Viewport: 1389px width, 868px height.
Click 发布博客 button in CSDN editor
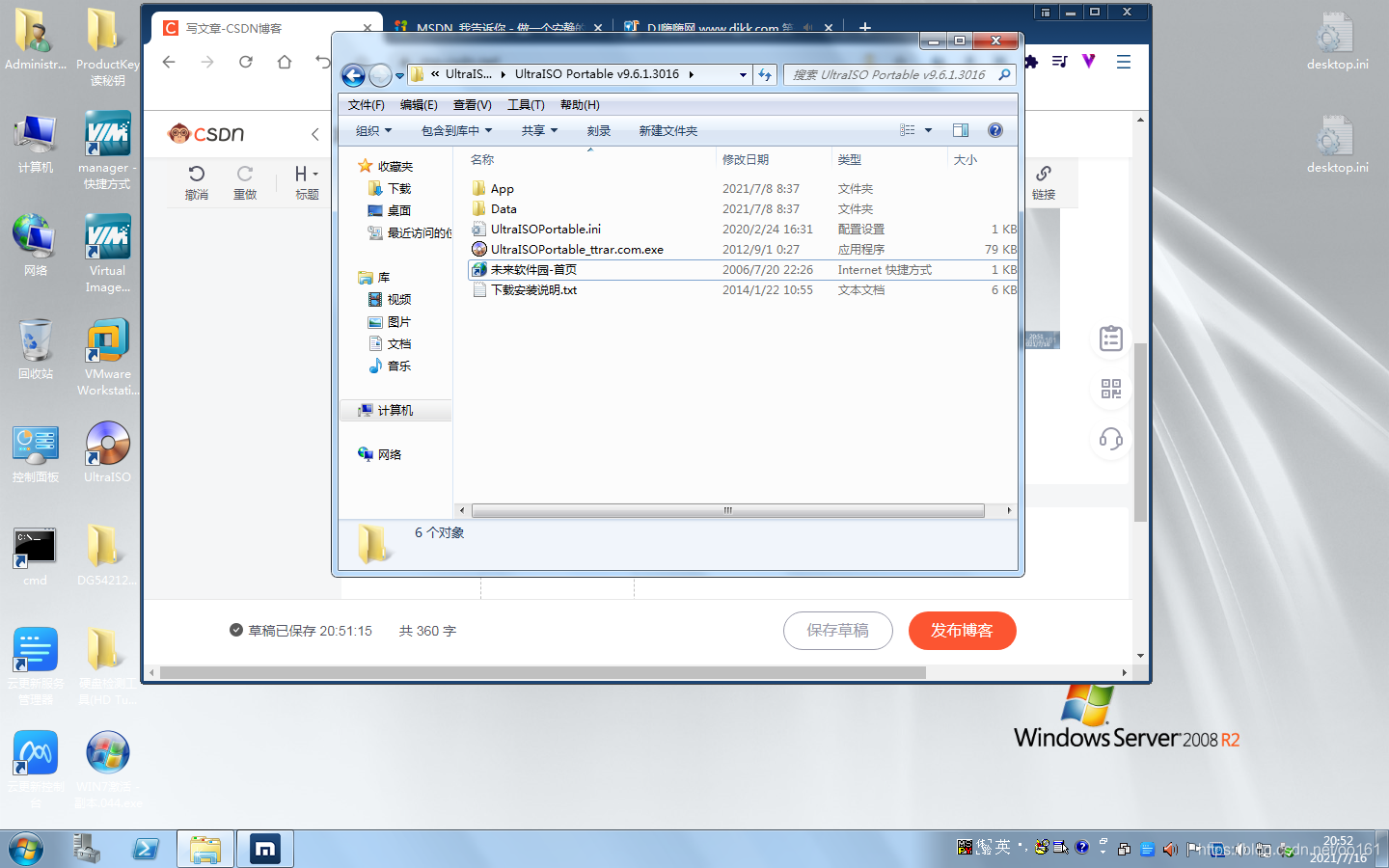click(x=962, y=630)
